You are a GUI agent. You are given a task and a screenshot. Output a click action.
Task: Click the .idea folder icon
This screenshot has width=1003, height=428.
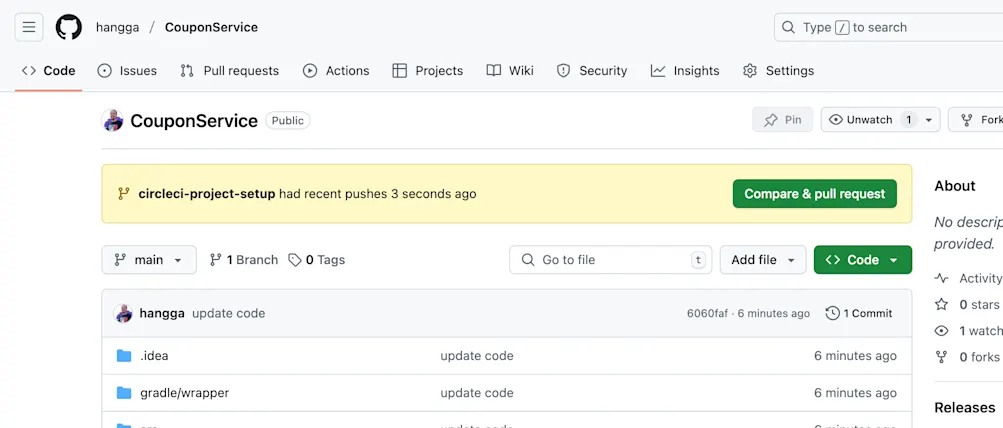pyautogui.click(x=124, y=356)
